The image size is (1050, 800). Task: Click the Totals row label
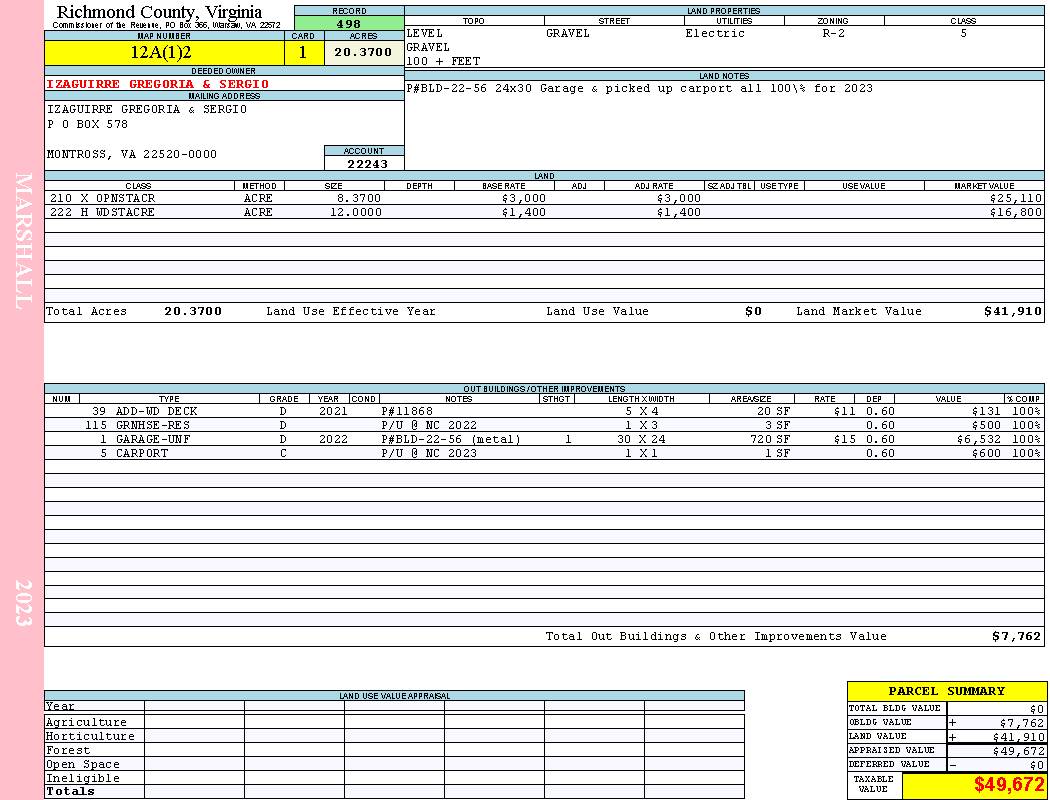click(70, 791)
